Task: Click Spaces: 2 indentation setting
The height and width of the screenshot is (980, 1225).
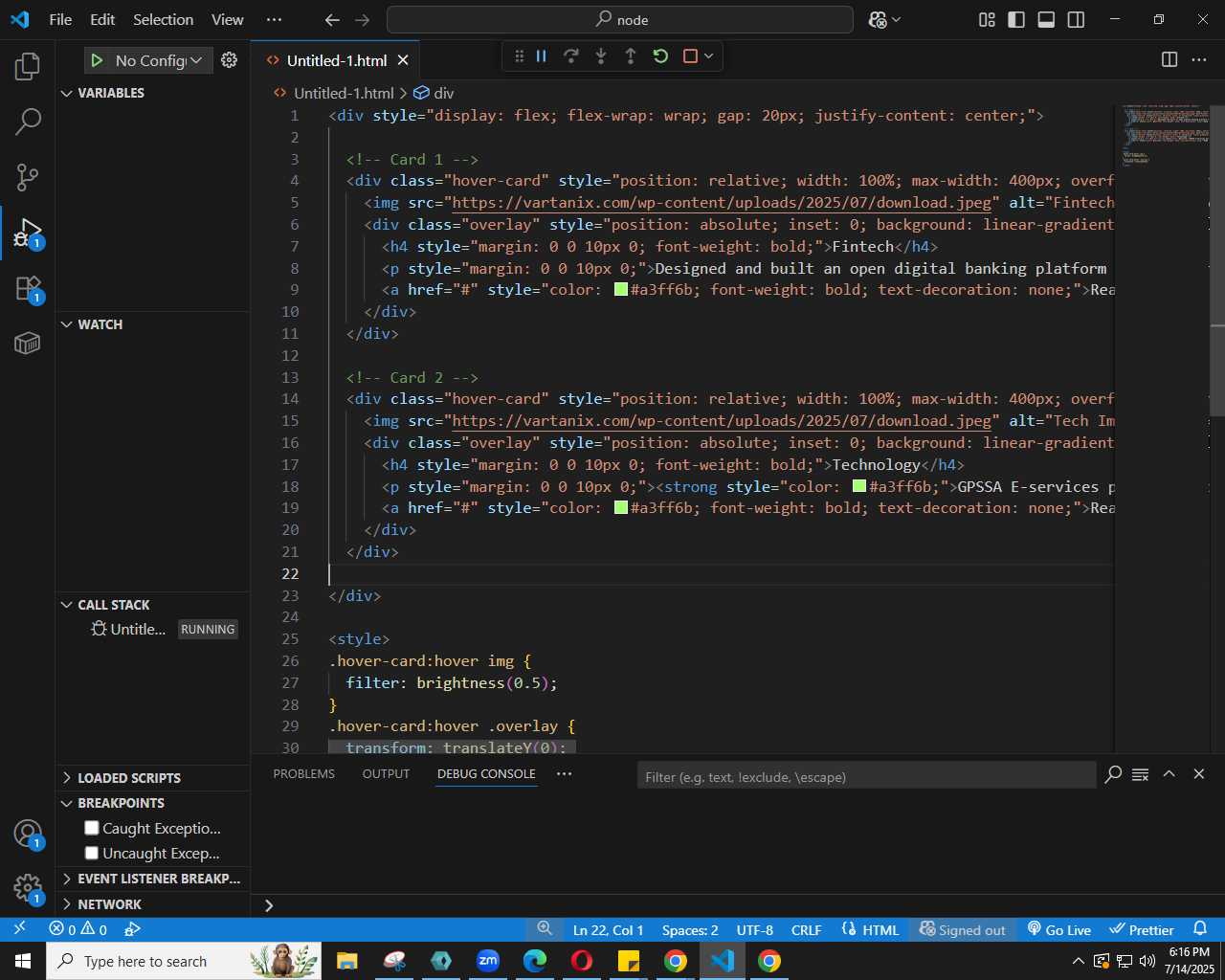Action: coord(690,929)
